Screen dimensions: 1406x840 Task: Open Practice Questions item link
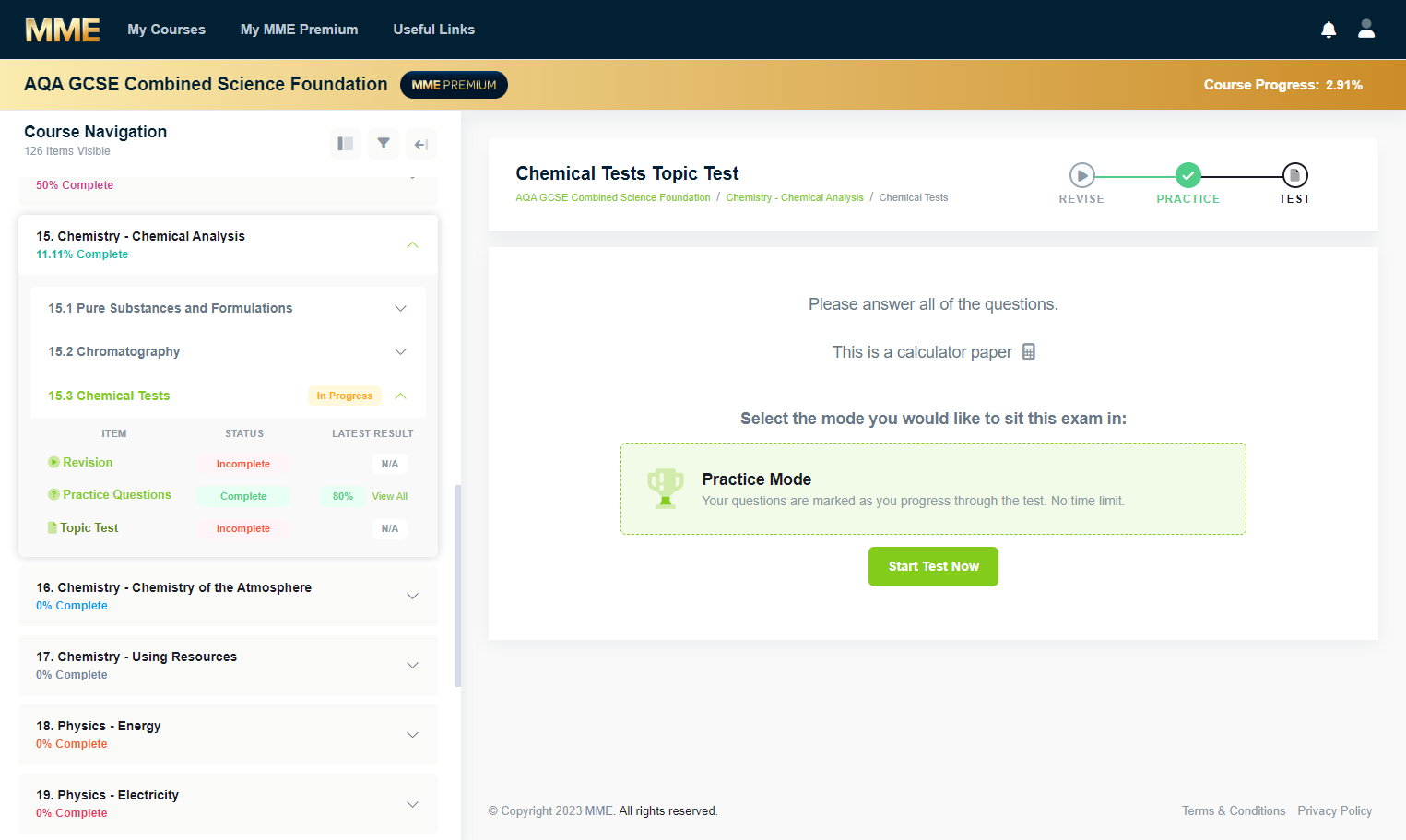(117, 494)
